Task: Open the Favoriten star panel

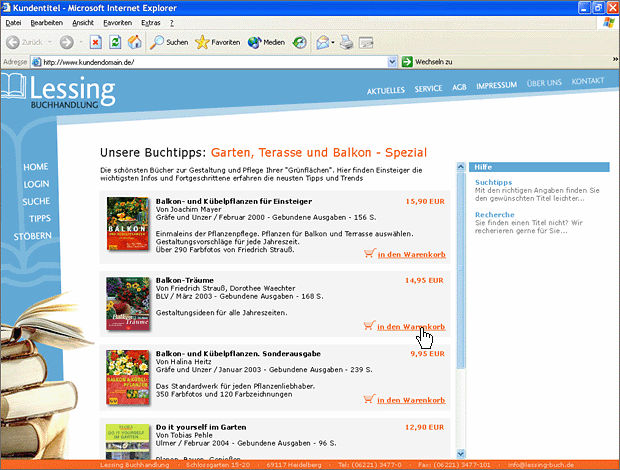Action: click(x=217, y=42)
